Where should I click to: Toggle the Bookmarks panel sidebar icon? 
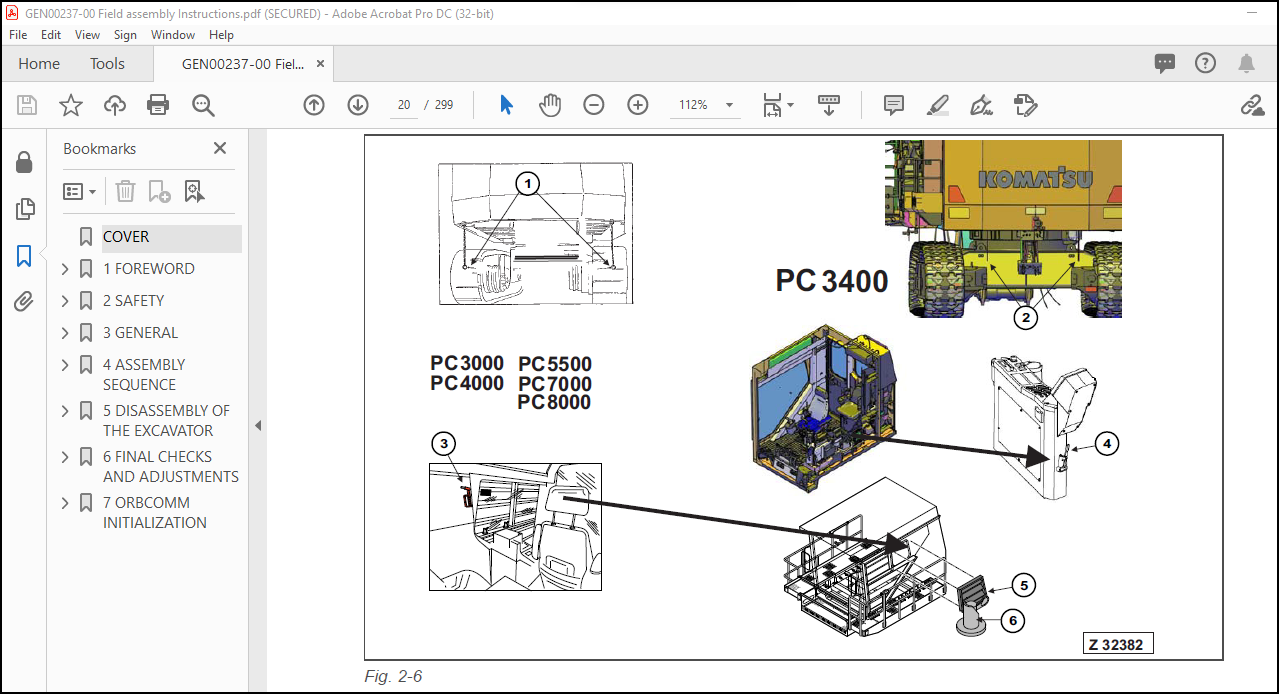click(25, 256)
